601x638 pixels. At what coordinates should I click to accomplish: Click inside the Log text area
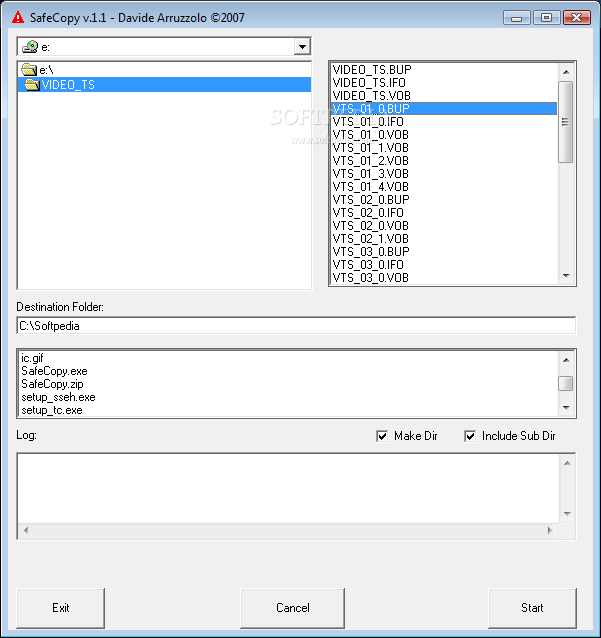point(288,488)
